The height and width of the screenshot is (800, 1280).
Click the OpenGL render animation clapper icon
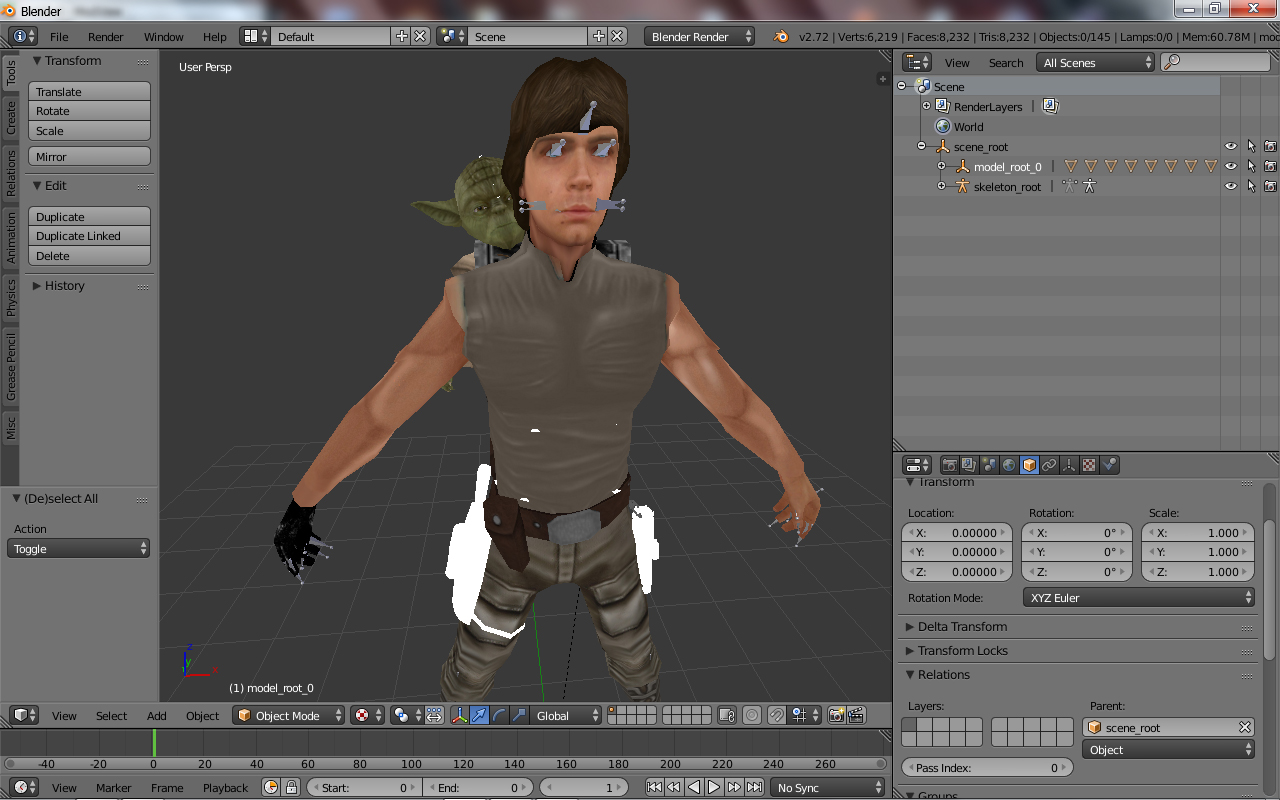[x=857, y=715]
